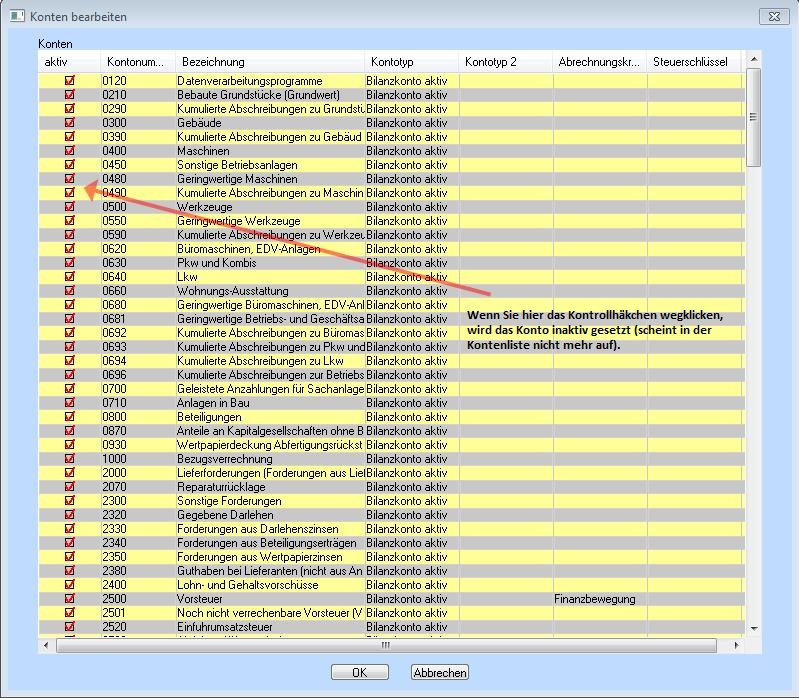Toggle aktiv checkbox for account 2500 Vorsteuer
The height and width of the screenshot is (698, 799).
point(70,598)
